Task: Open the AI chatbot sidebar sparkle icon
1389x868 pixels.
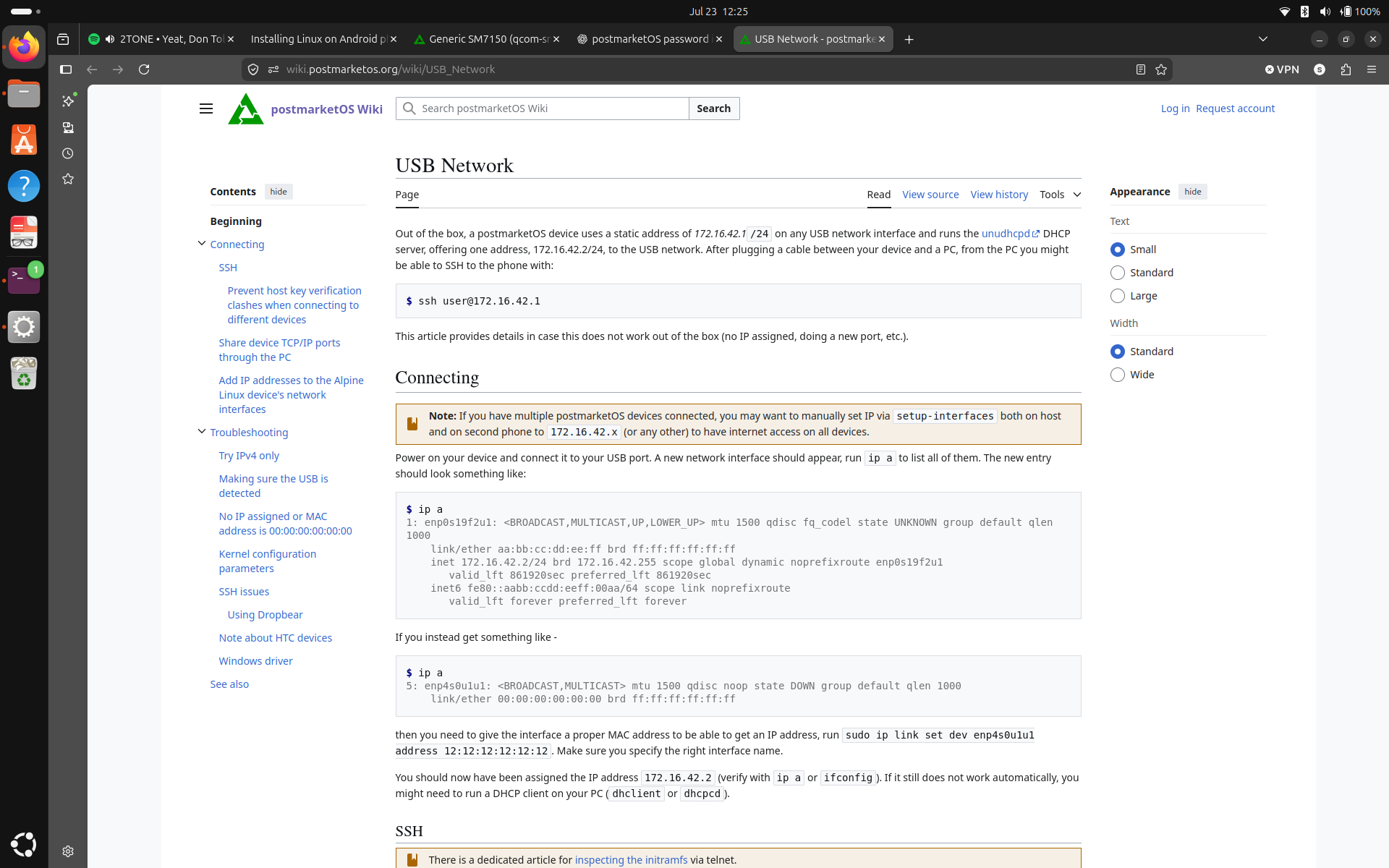Action: pyautogui.click(x=68, y=101)
